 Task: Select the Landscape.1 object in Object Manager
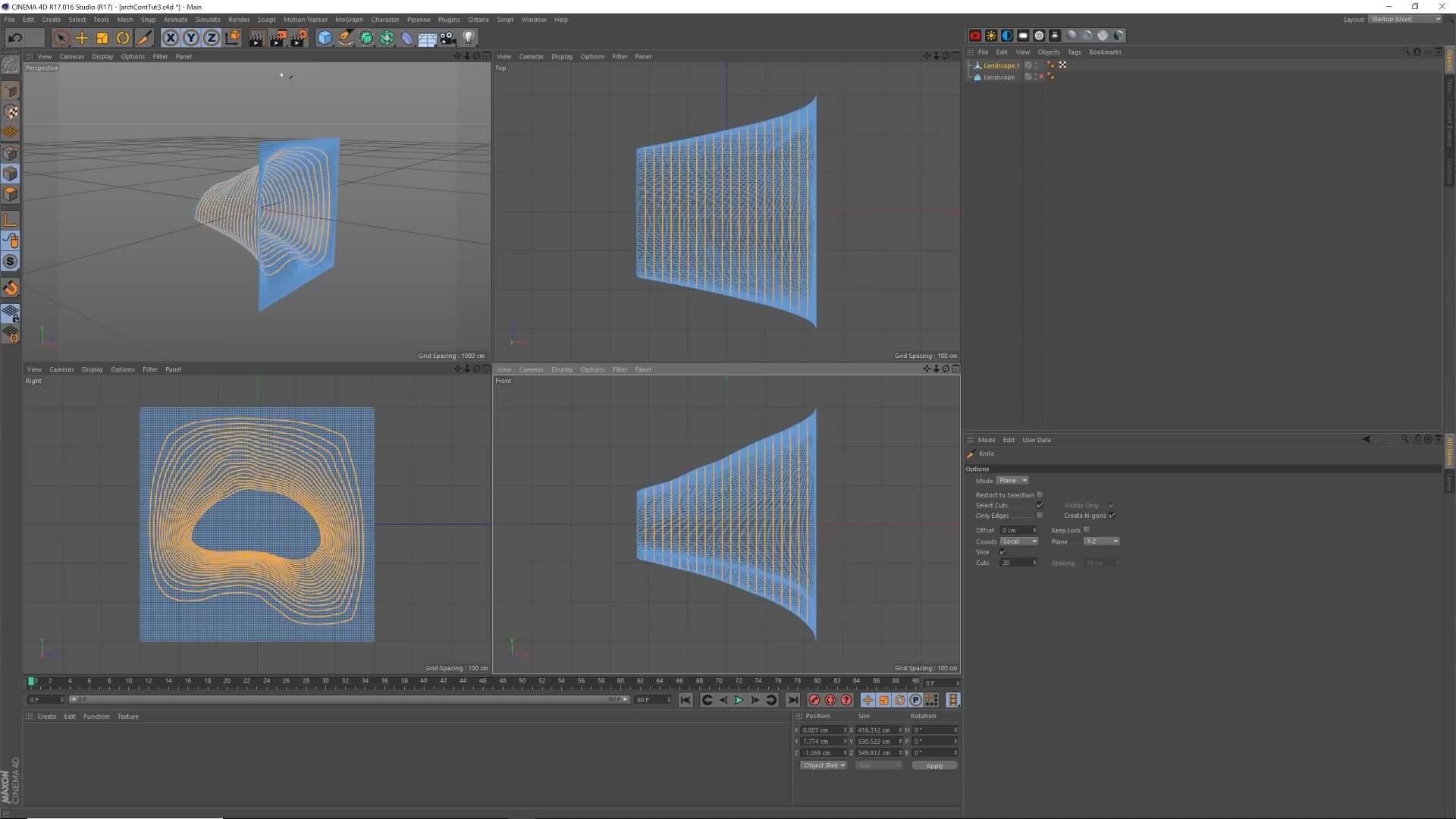click(1002, 65)
